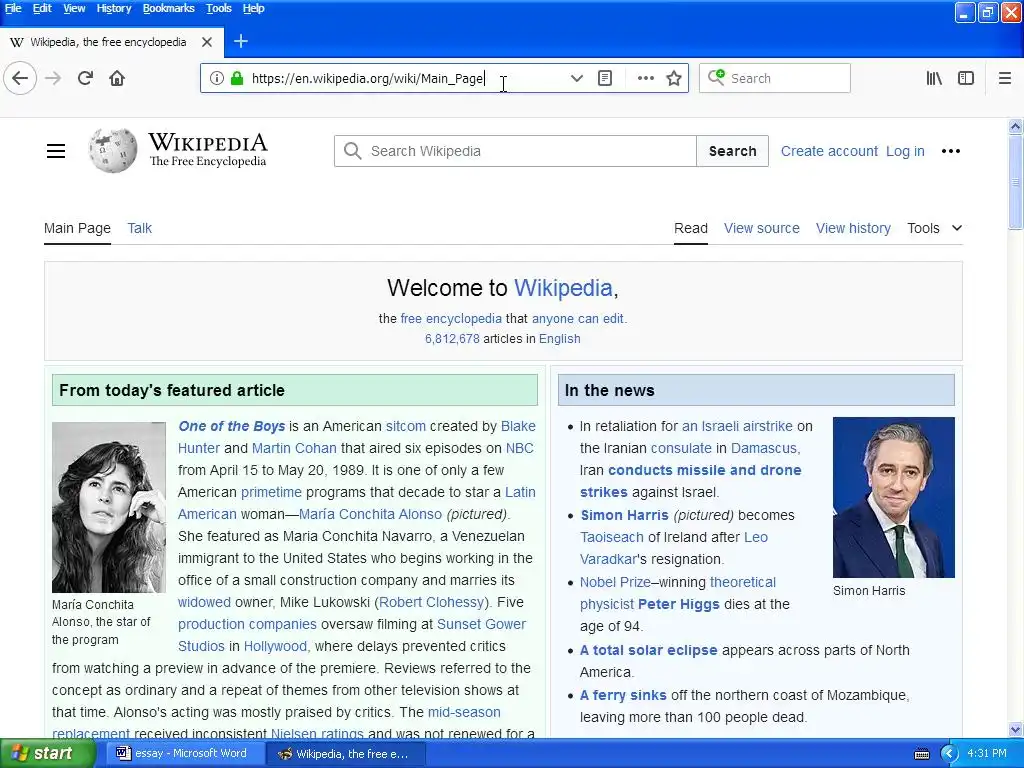Open the Simon Harris news link
Screen dimensions: 1024x768
[x=624, y=515]
